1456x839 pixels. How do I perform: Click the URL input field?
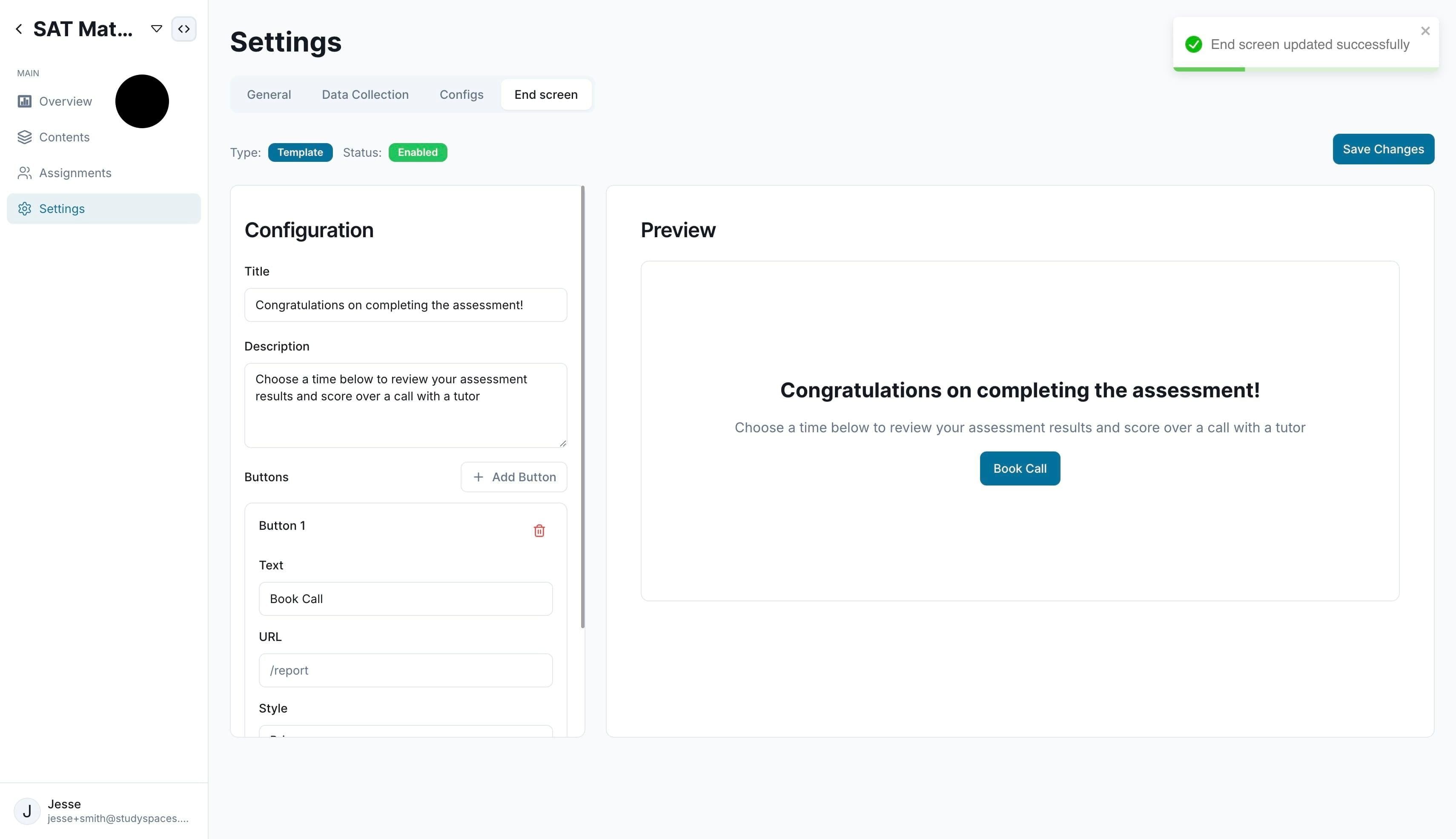(x=405, y=670)
